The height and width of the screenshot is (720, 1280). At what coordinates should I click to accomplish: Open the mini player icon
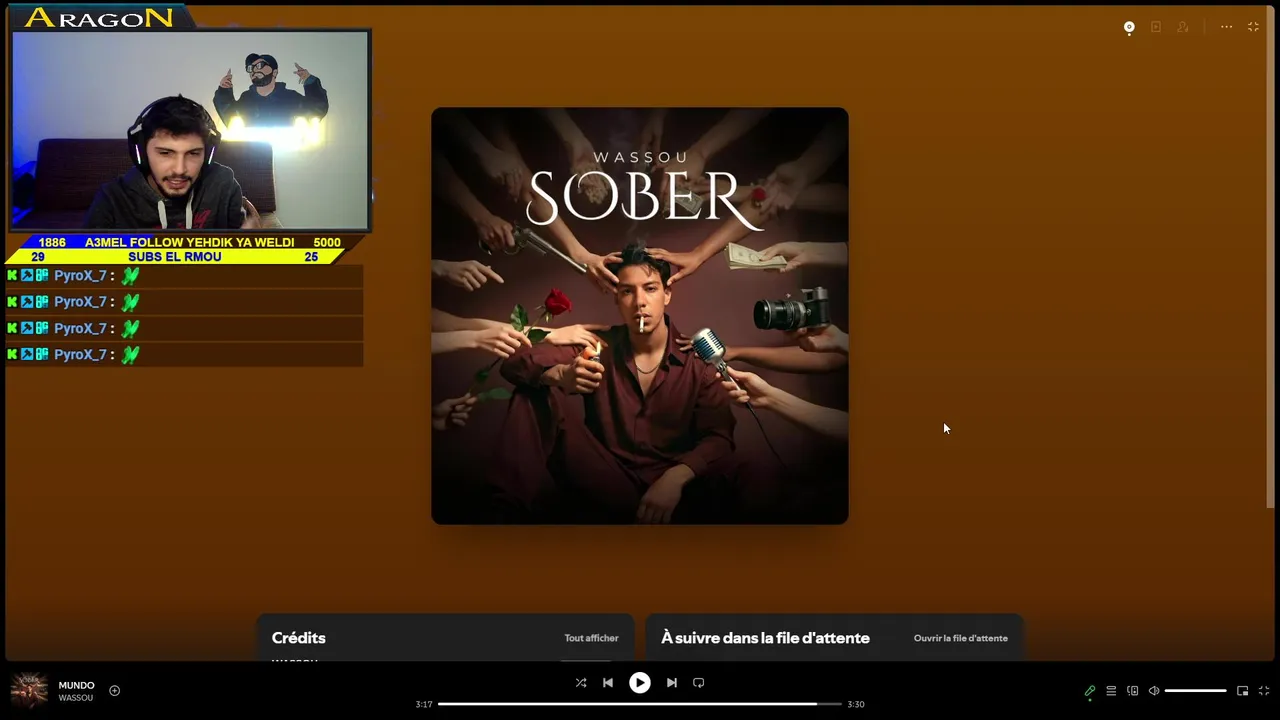[1243, 691]
